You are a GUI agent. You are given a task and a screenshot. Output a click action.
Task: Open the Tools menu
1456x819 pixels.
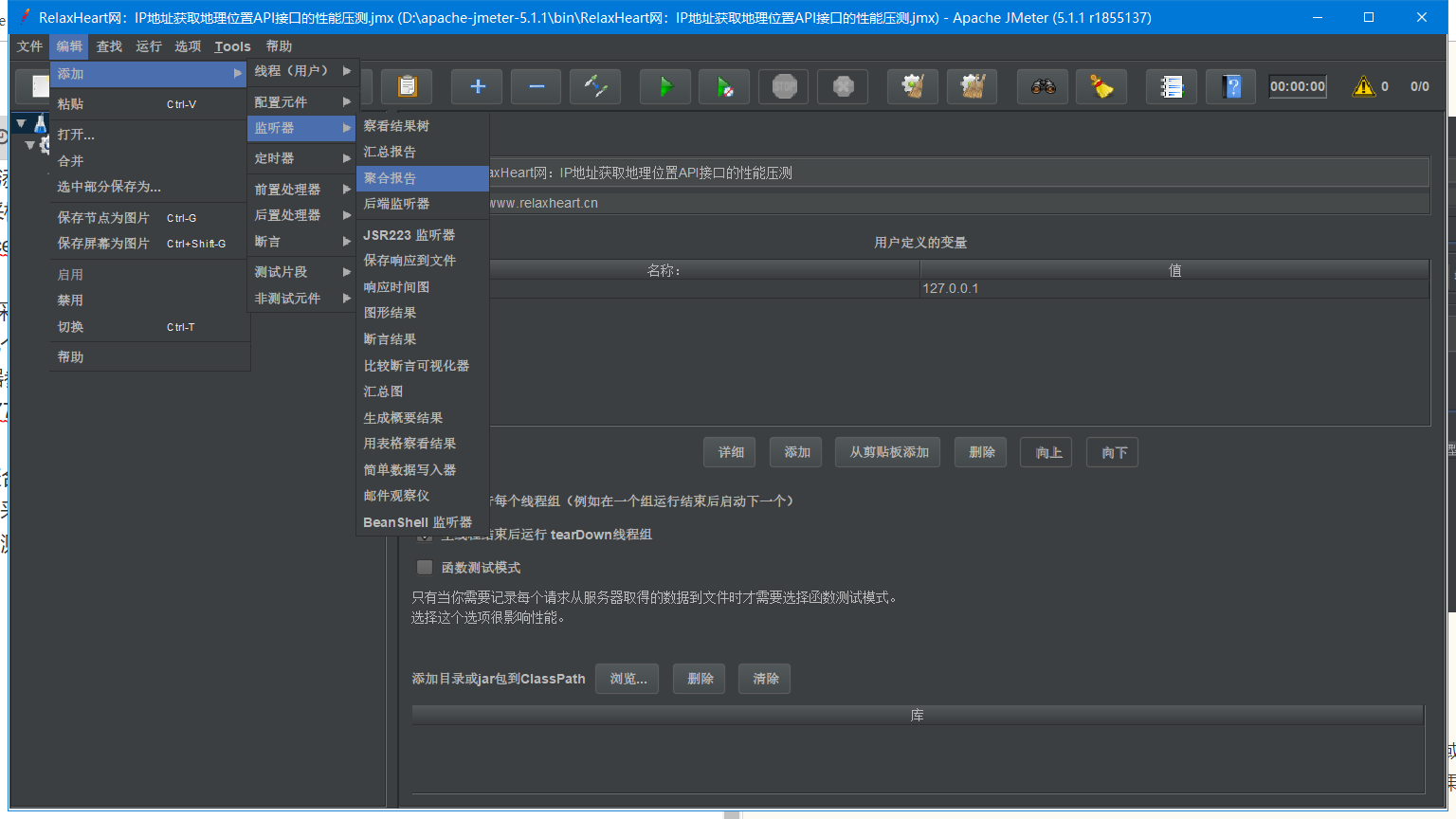232,46
